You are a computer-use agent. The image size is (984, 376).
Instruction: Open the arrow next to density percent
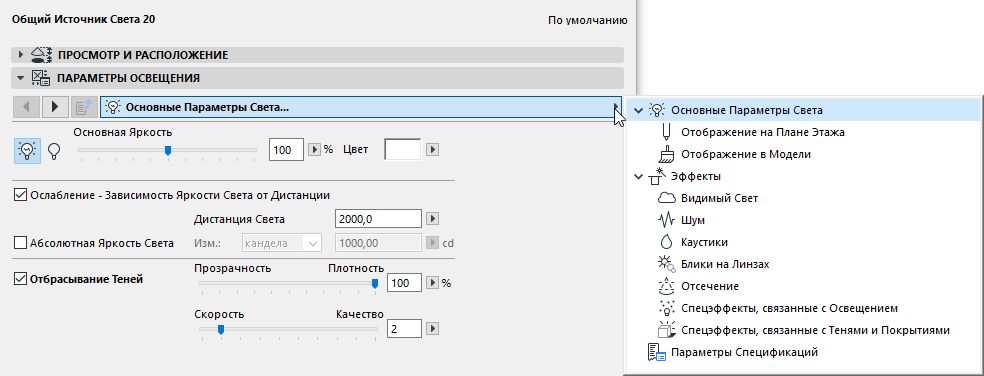[x=432, y=283]
